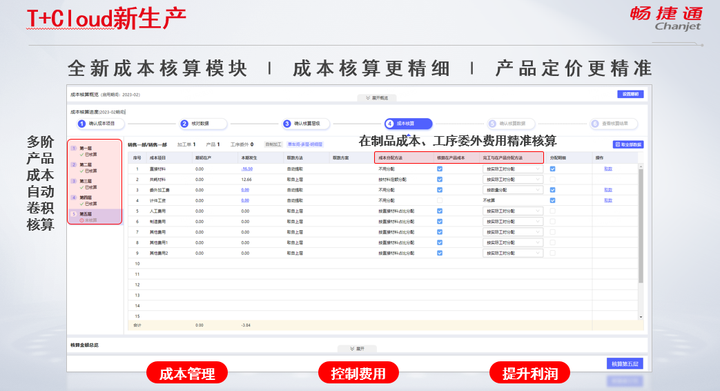
Task: Open allocation method dropdown for row 5 人工费用
Action: [x=512, y=211]
